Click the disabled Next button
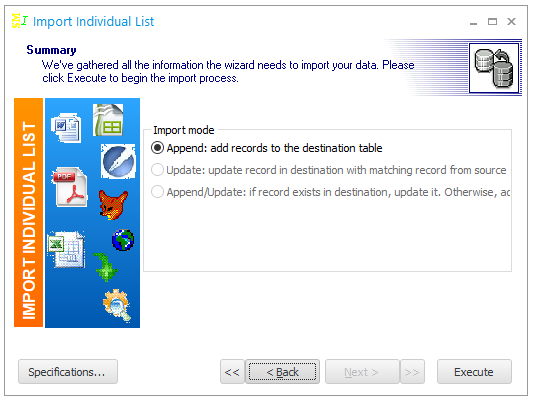This screenshot has width=533, height=401. coord(362,372)
